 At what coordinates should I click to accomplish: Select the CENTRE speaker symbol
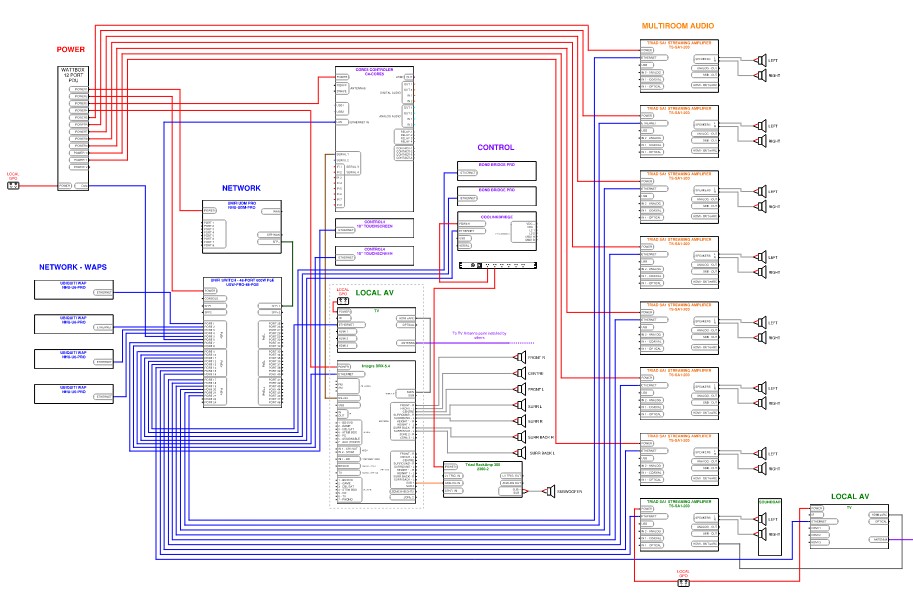click(519, 373)
